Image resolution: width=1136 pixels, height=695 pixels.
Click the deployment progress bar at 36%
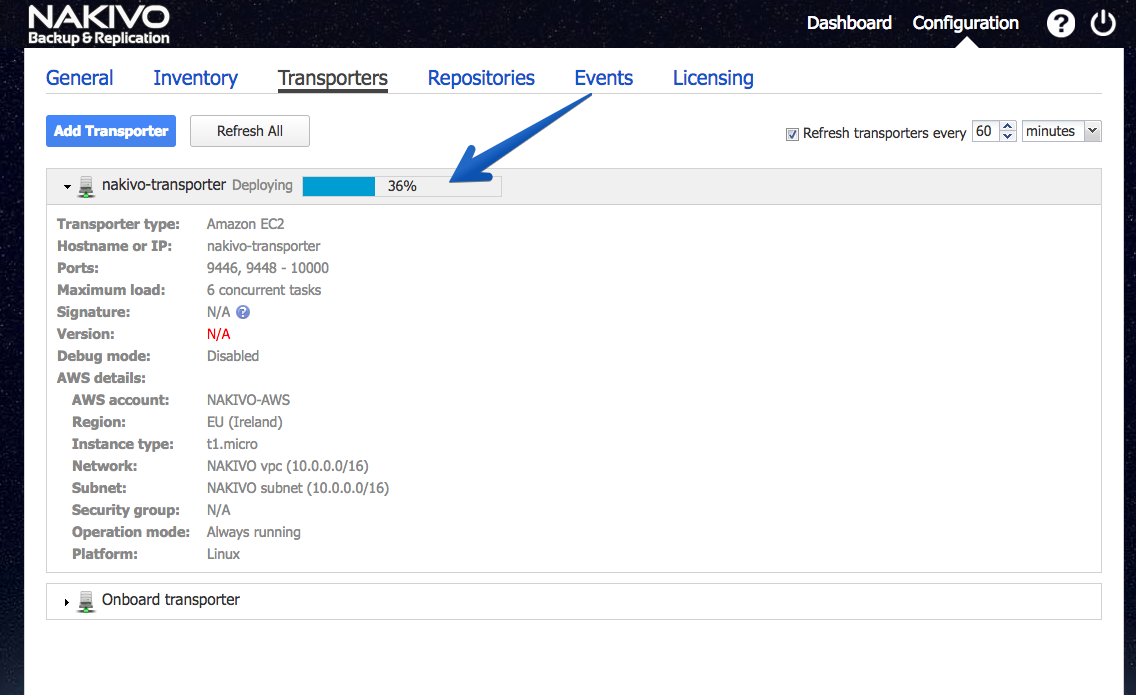[x=402, y=186]
